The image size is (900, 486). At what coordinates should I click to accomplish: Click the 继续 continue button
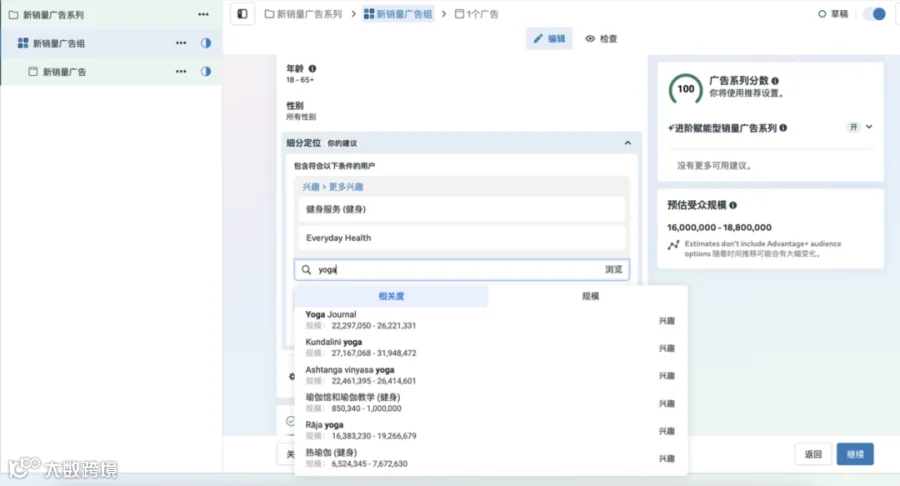coord(855,454)
